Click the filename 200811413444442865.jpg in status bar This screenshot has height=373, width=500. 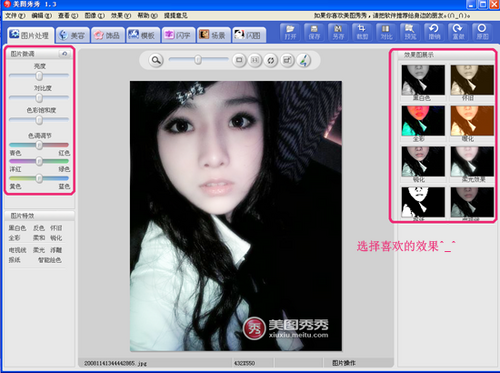click(115, 363)
